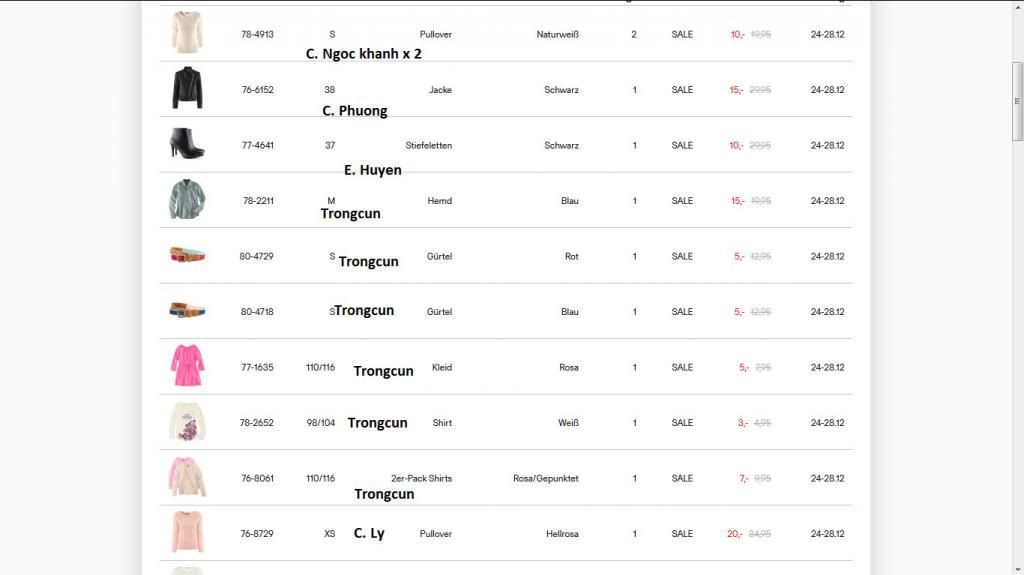Select article number 77-4641

pos(257,146)
